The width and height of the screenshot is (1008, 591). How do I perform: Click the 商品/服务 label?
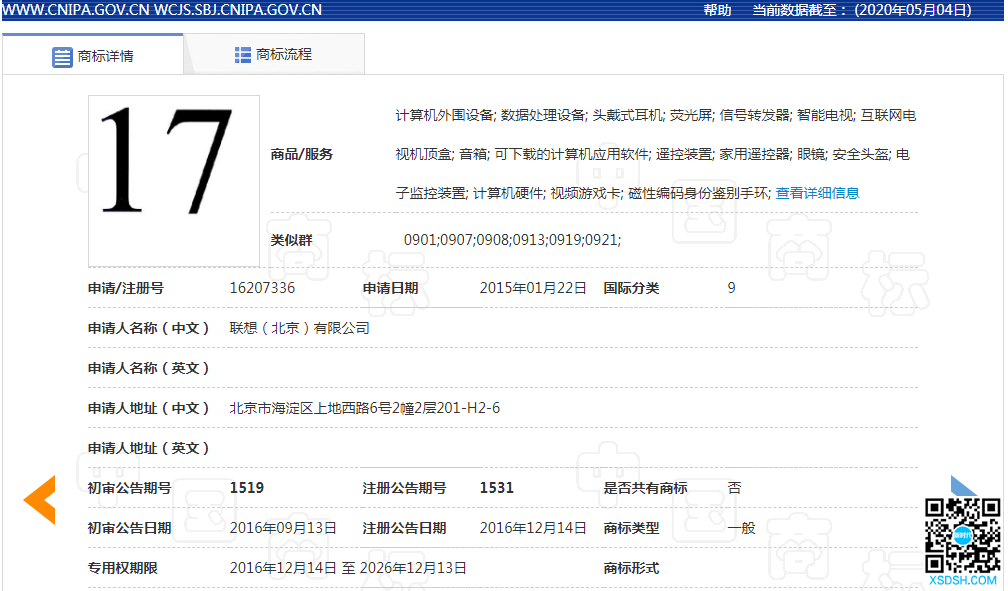pyautogui.click(x=302, y=154)
